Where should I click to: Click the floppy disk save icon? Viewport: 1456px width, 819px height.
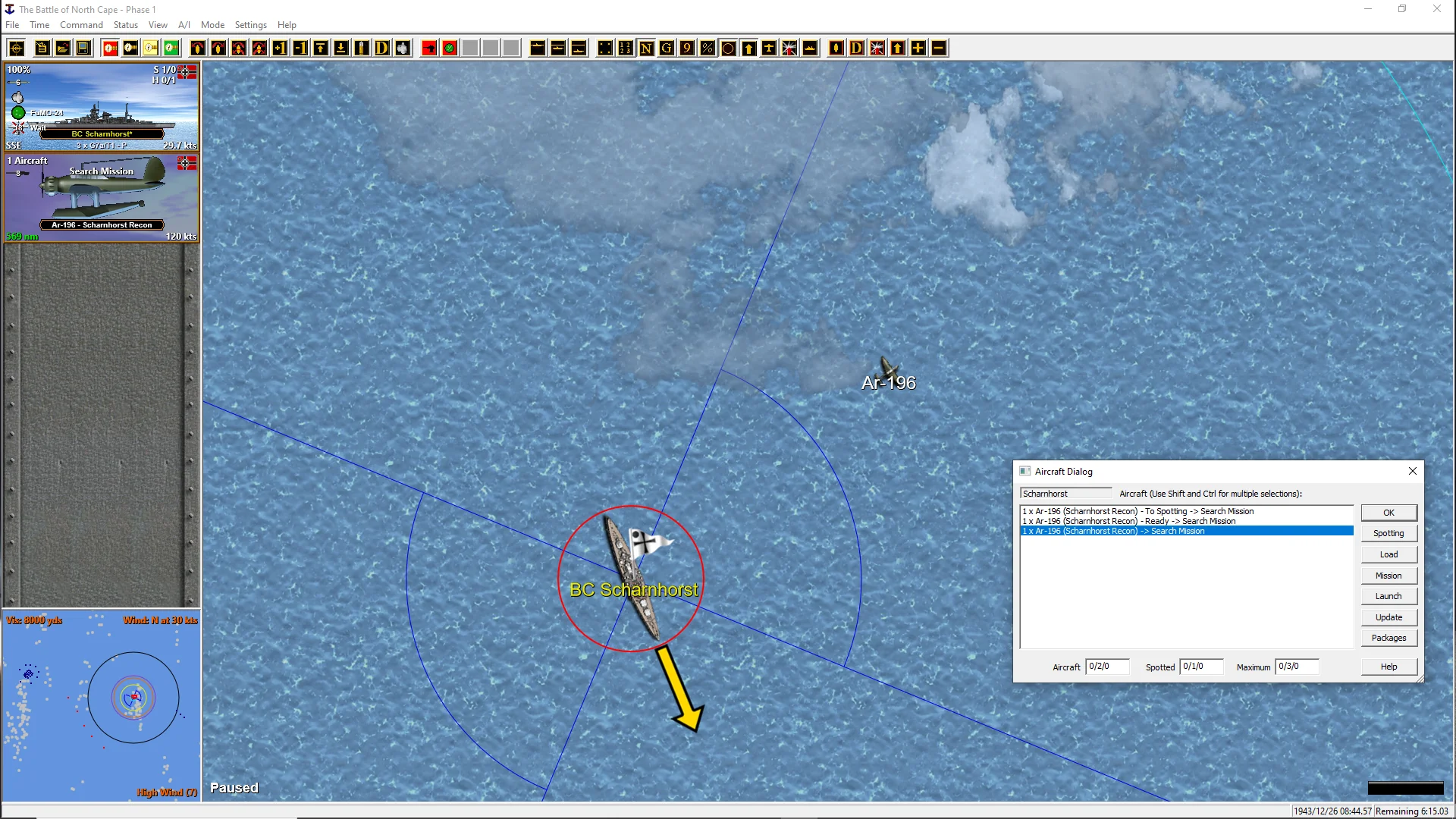coord(83,49)
